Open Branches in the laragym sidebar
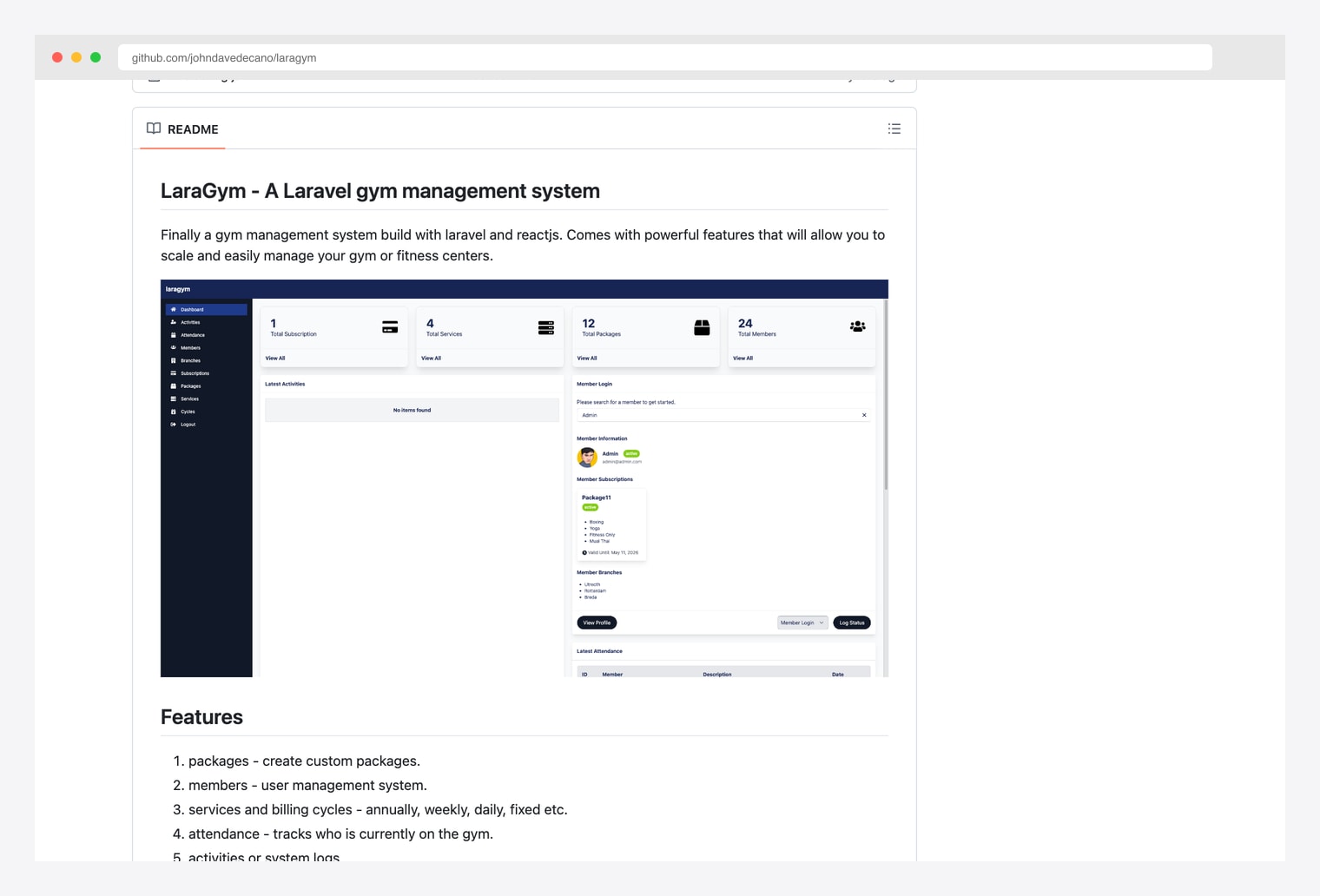Viewport: 1320px width, 896px height. [190, 360]
